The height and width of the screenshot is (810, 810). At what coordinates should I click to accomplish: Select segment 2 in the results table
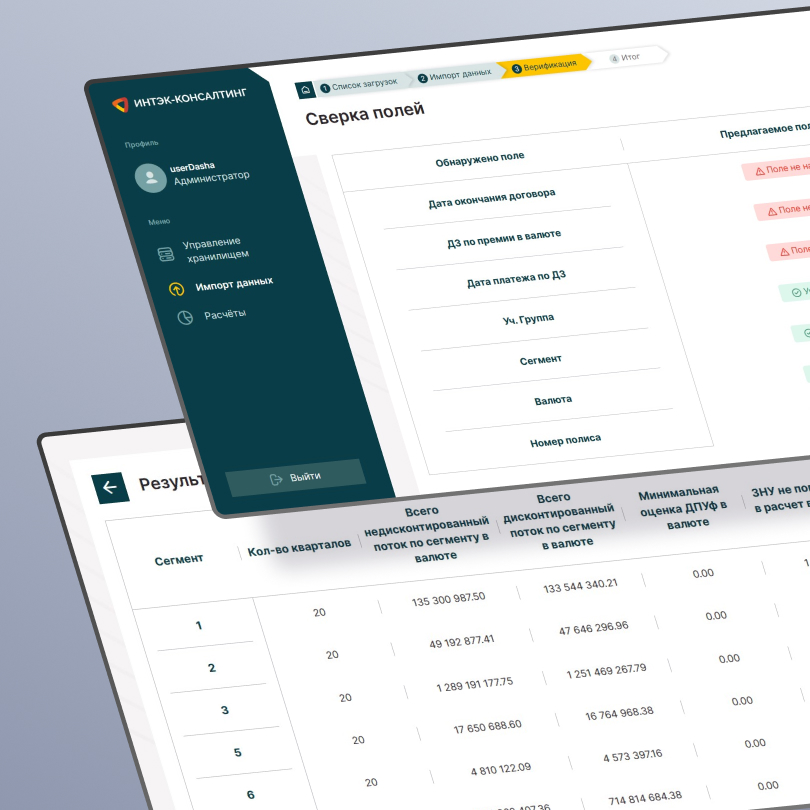coord(212,668)
